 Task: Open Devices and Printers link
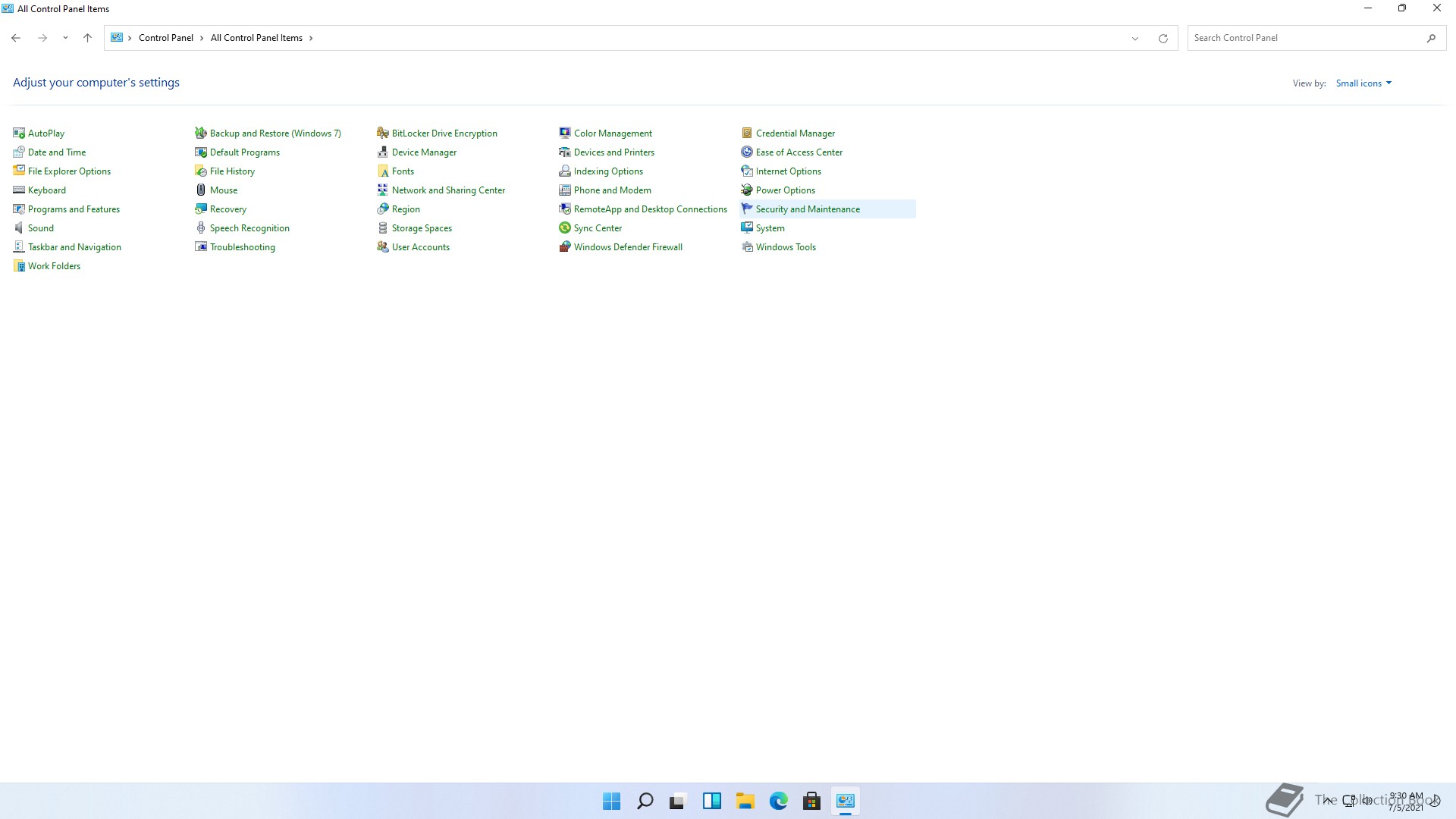(614, 152)
